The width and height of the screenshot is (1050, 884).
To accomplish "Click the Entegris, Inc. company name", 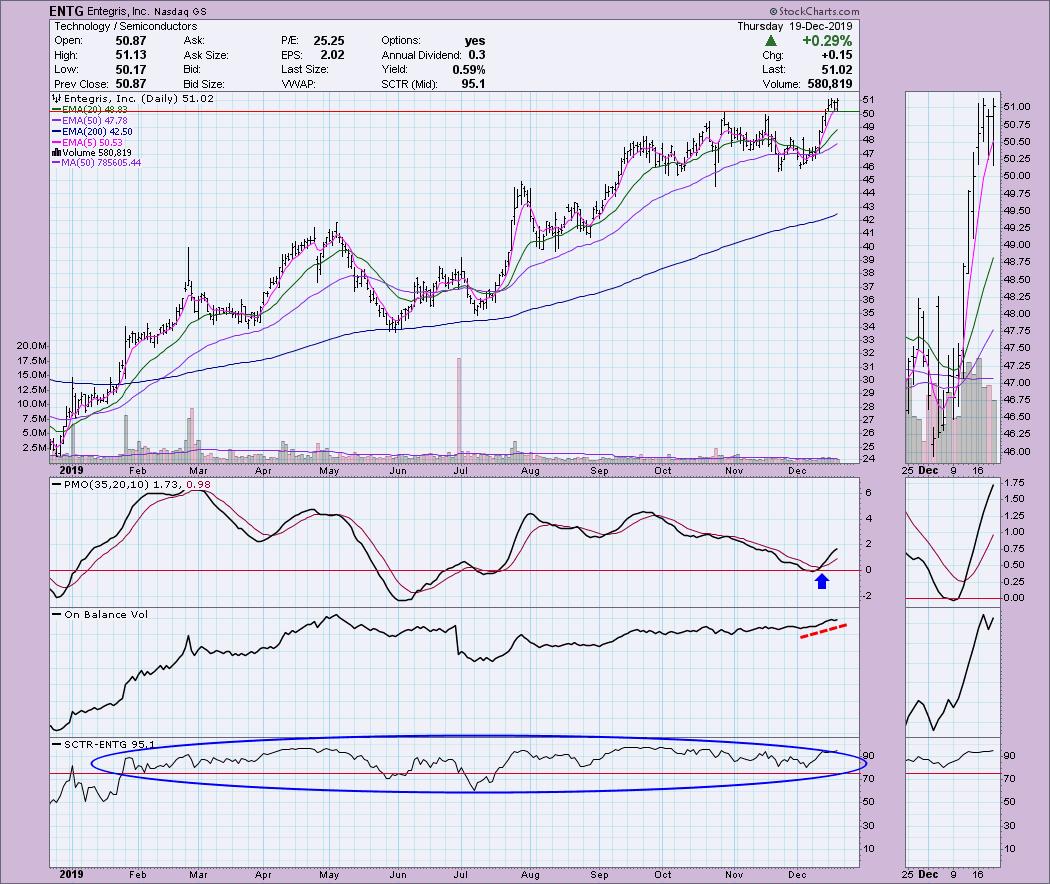I will point(119,11).
